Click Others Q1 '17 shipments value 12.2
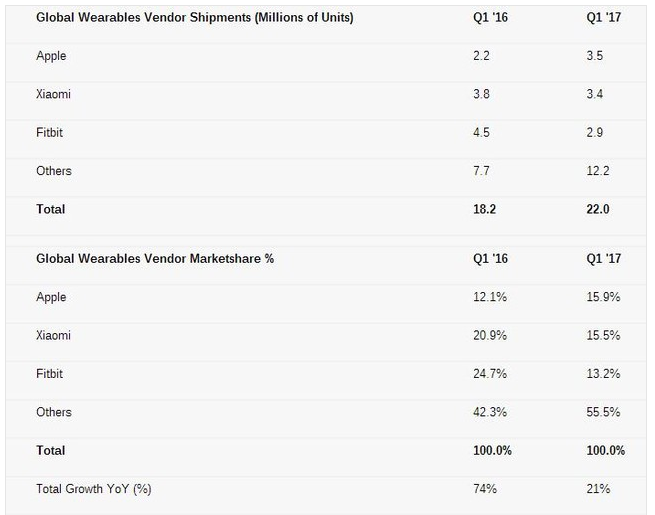Image resolution: width=655 pixels, height=515 pixels. coord(598,171)
